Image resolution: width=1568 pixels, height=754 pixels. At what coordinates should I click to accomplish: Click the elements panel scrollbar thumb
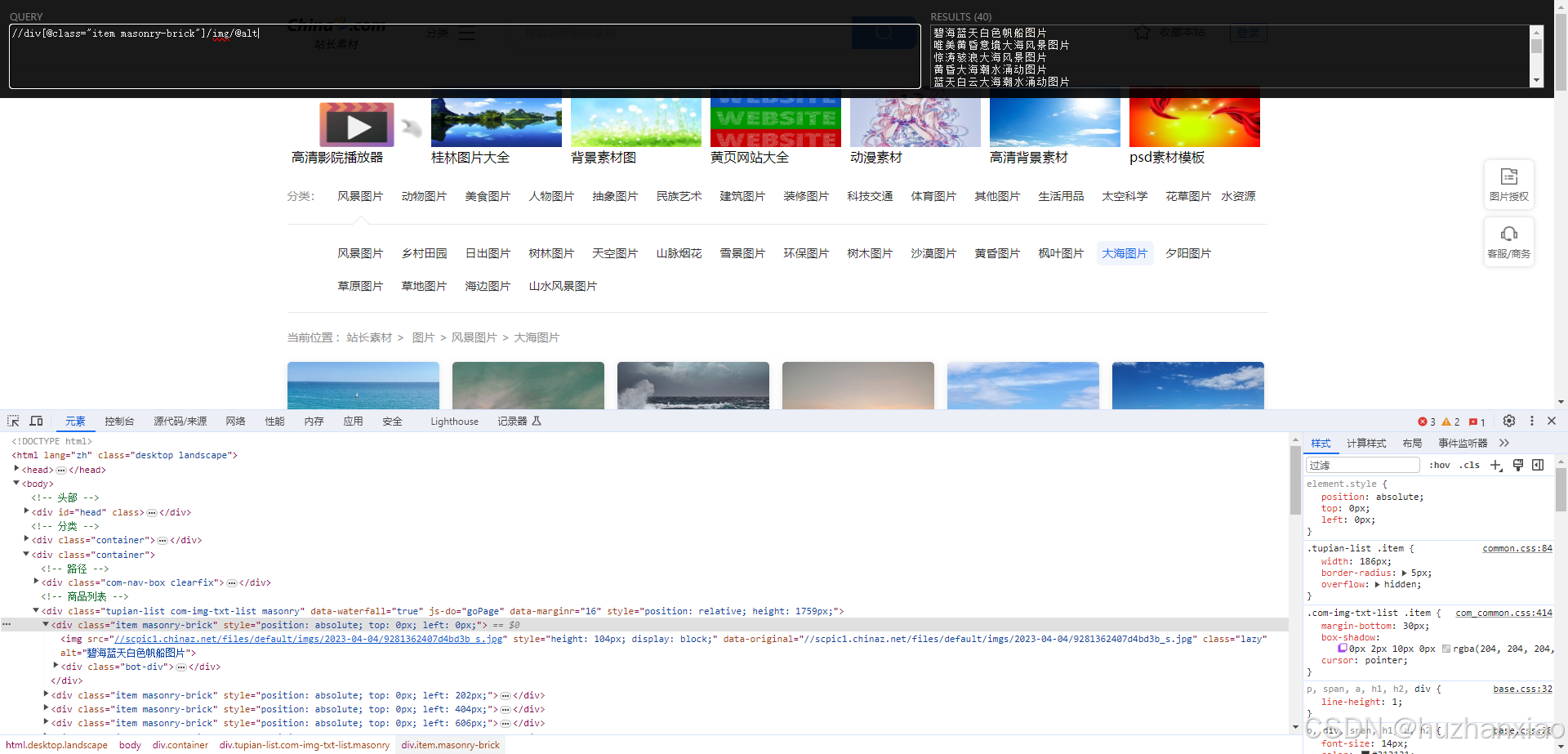[x=1295, y=480]
